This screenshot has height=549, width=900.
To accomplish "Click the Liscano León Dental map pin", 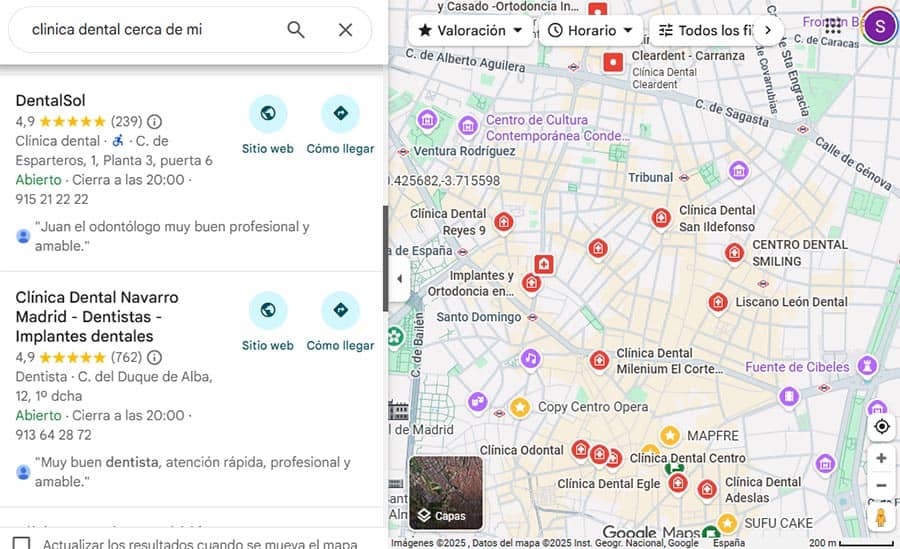I will (717, 302).
